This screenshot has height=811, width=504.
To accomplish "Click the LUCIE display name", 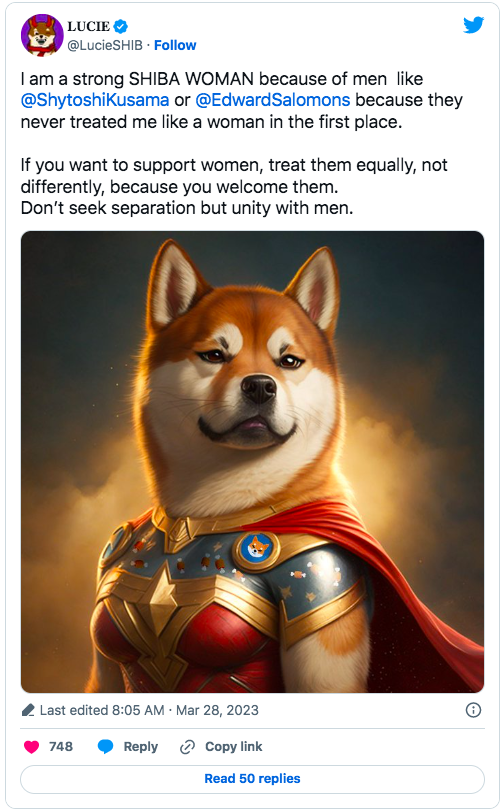I will [88, 26].
